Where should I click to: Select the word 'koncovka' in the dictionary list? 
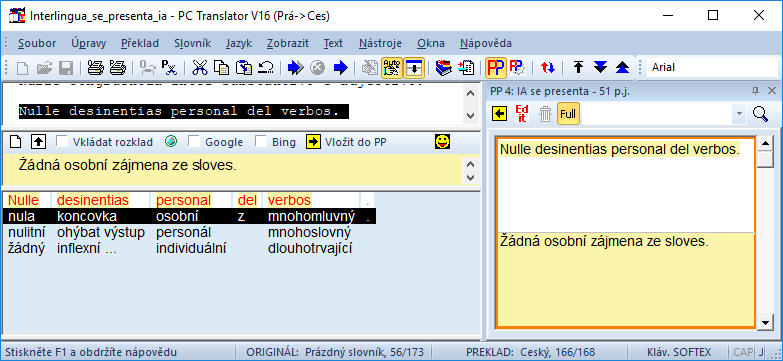[87, 216]
